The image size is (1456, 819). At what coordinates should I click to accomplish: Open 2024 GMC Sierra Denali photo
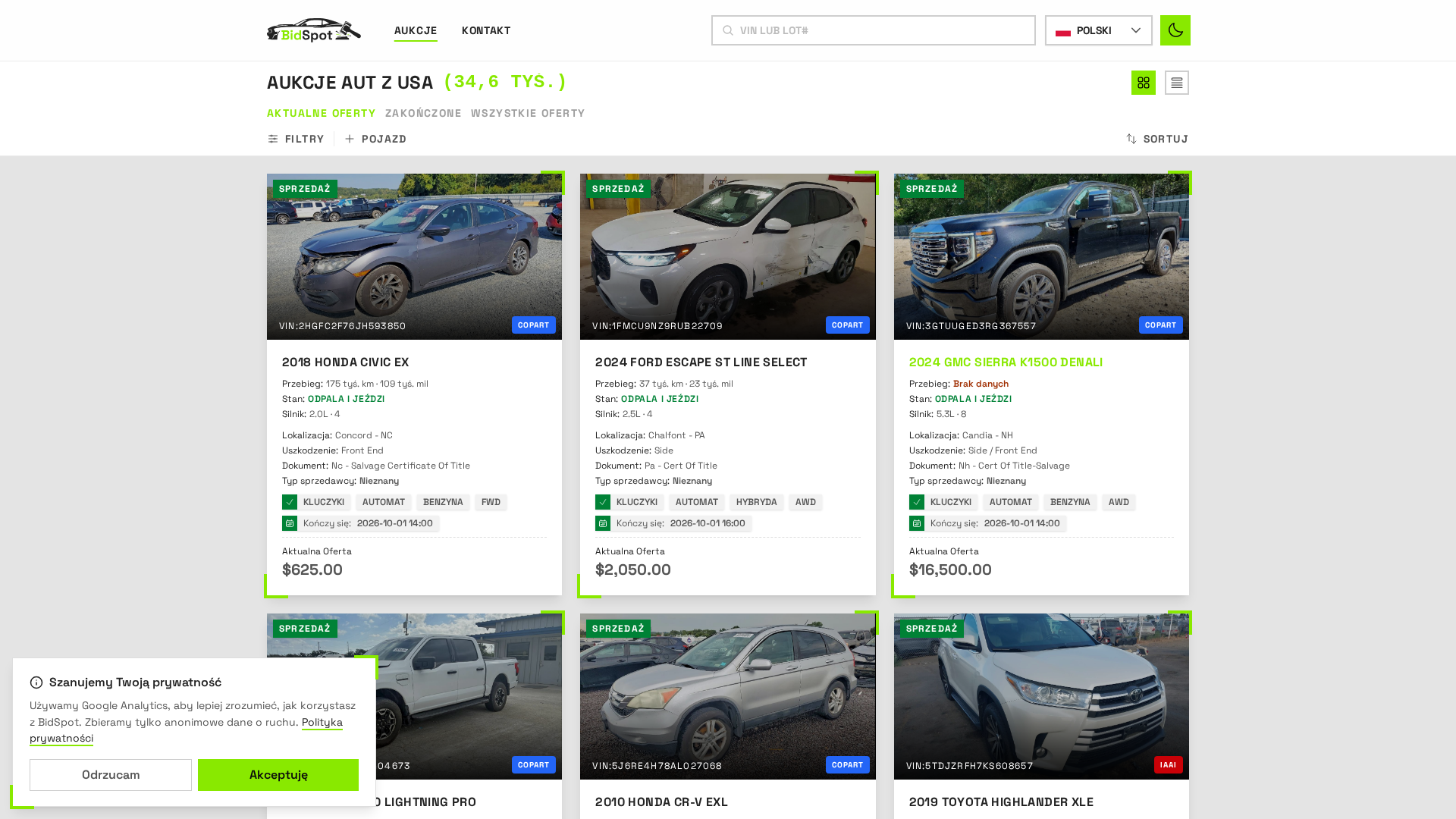tap(1041, 256)
